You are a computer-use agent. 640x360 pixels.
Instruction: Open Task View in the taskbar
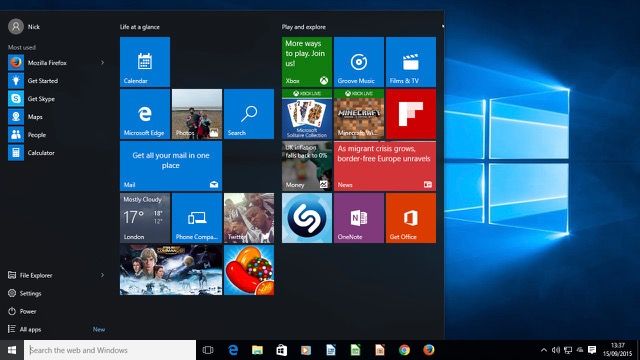(x=208, y=350)
